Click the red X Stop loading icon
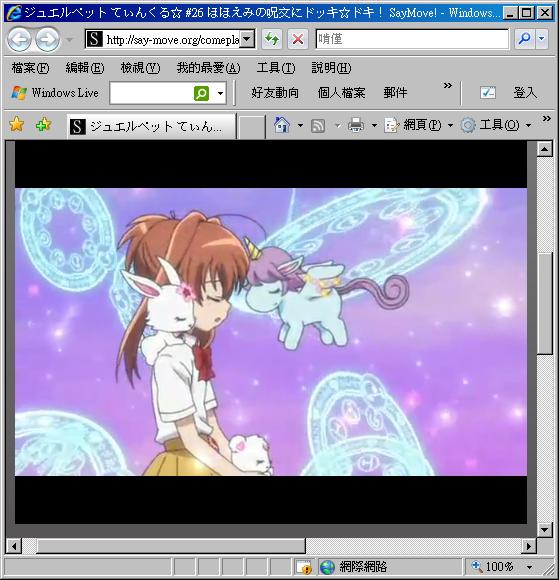 (x=297, y=39)
